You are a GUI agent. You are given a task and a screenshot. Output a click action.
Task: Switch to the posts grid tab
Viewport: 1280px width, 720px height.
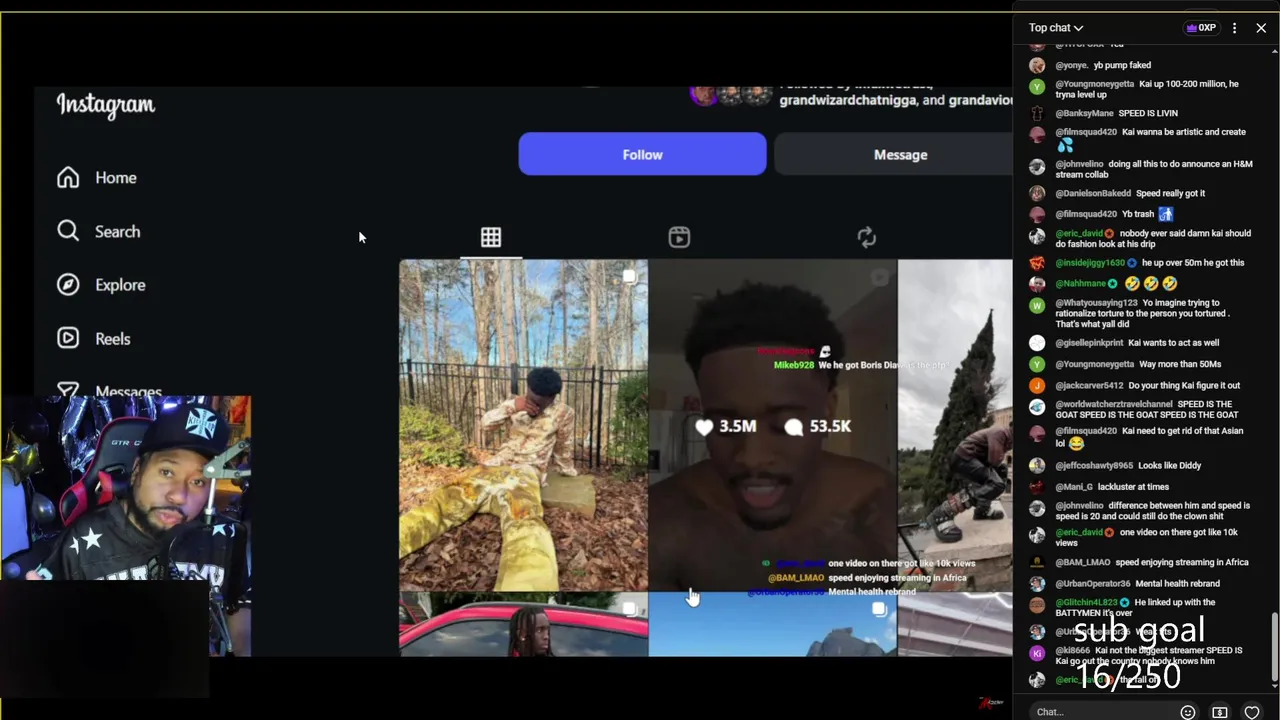[490, 237]
